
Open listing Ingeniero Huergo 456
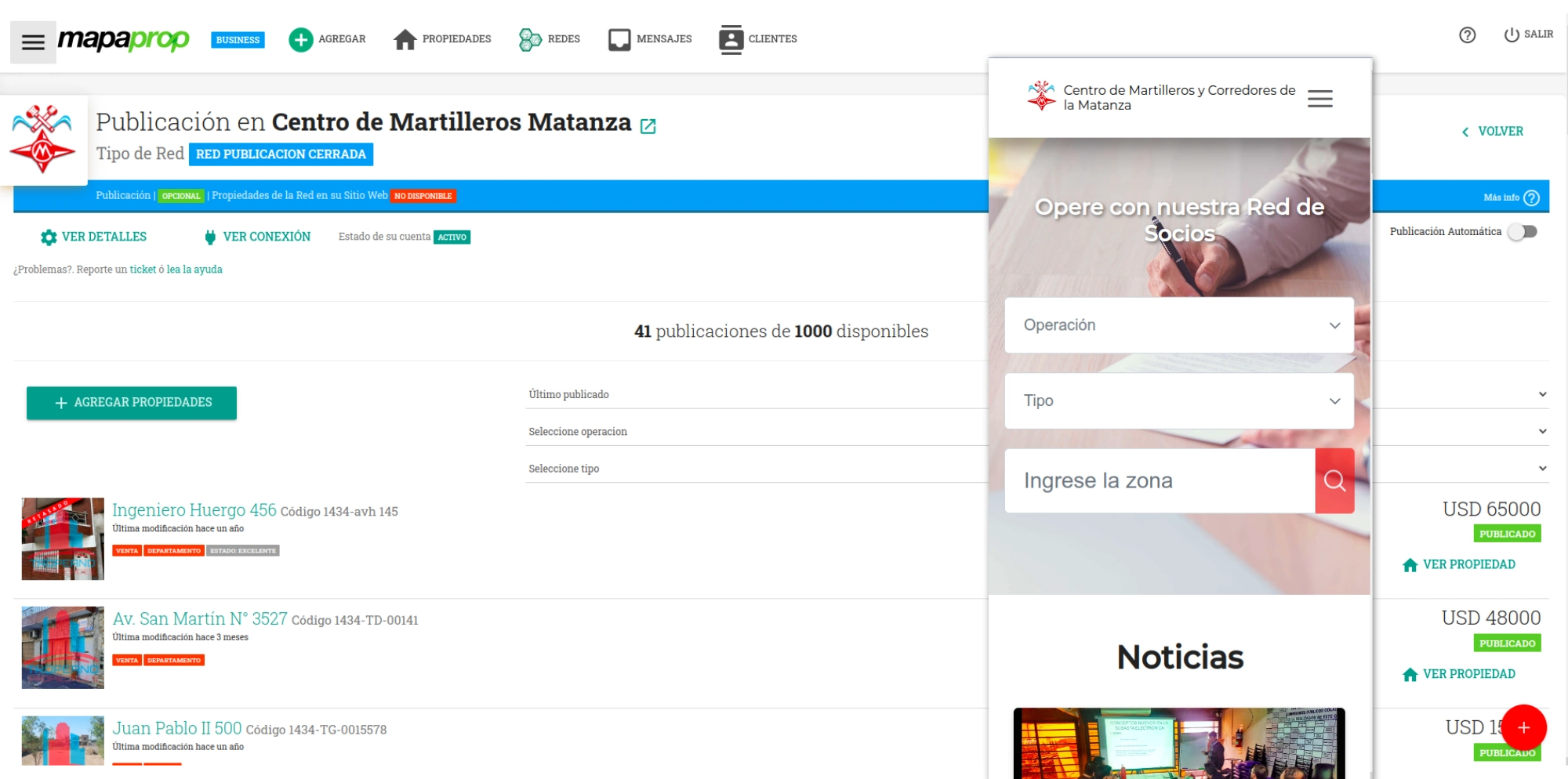coord(194,510)
